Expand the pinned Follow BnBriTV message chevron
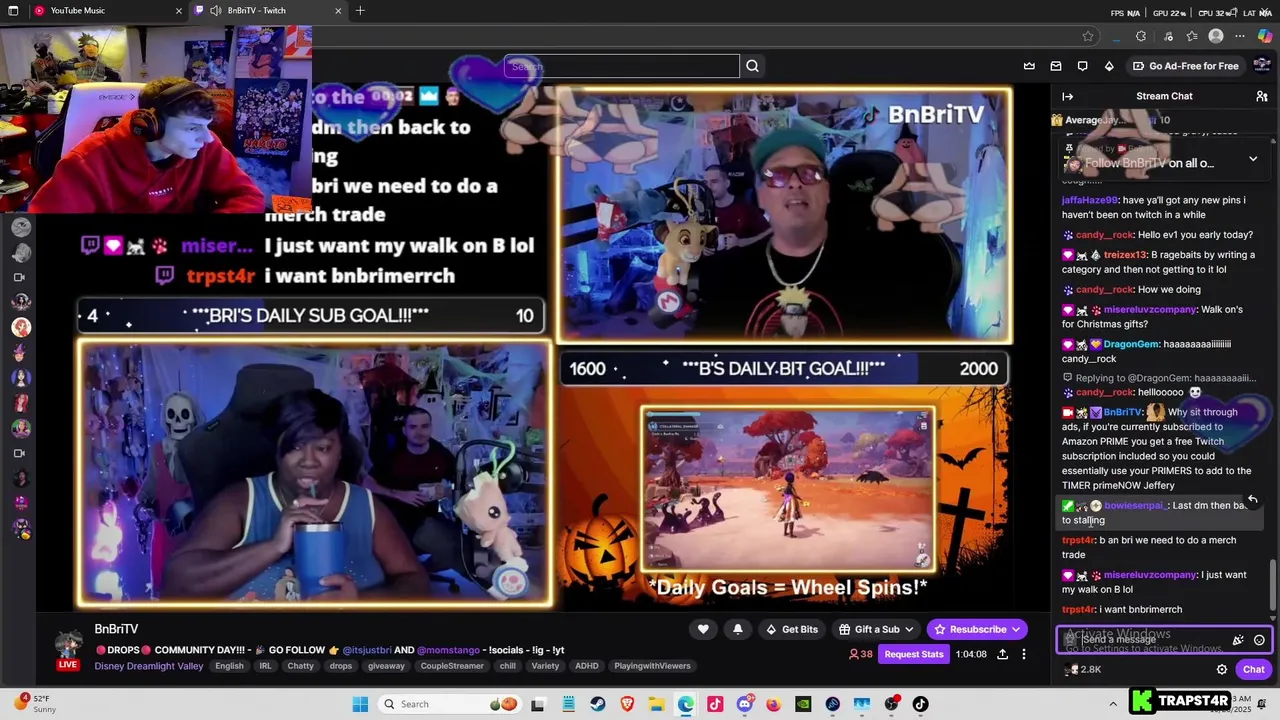Image resolution: width=1280 pixels, height=720 pixels. tap(1253, 159)
